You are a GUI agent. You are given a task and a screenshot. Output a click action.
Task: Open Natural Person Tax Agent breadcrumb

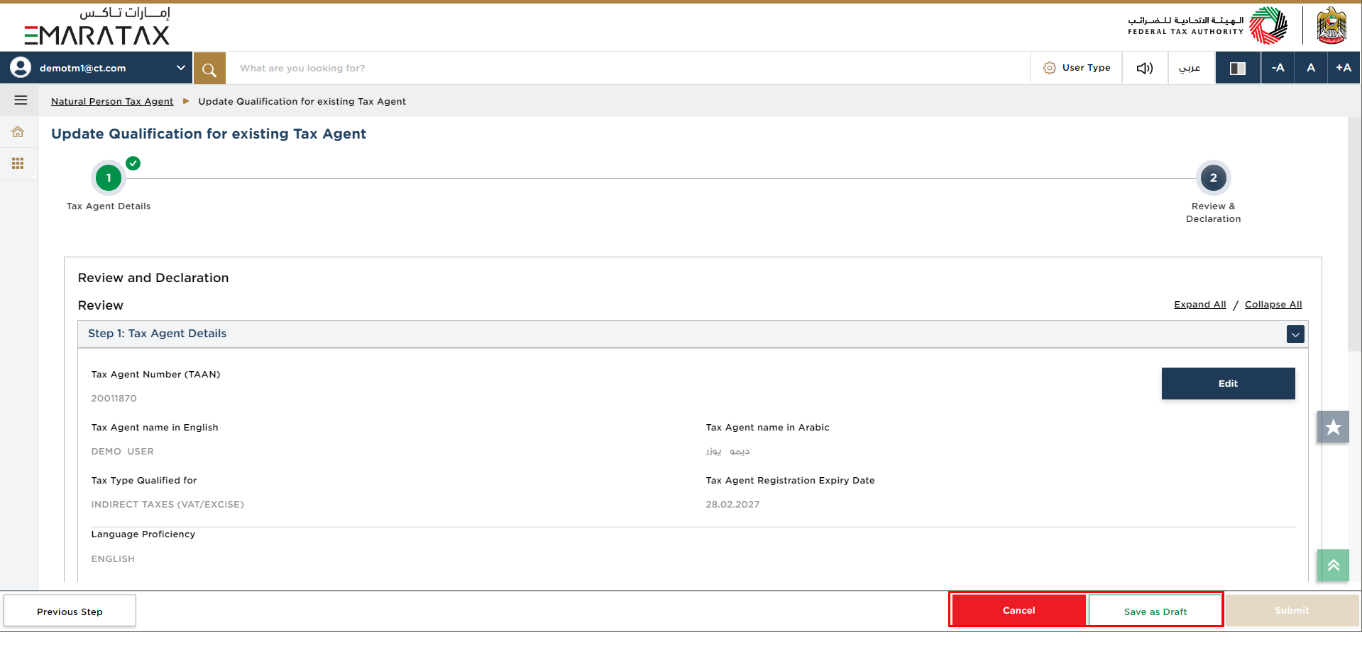[112, 101]
